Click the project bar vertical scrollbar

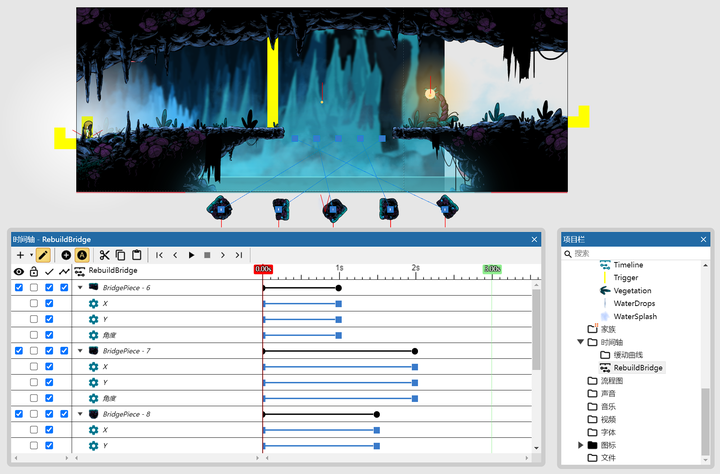(x=705, y=421)
